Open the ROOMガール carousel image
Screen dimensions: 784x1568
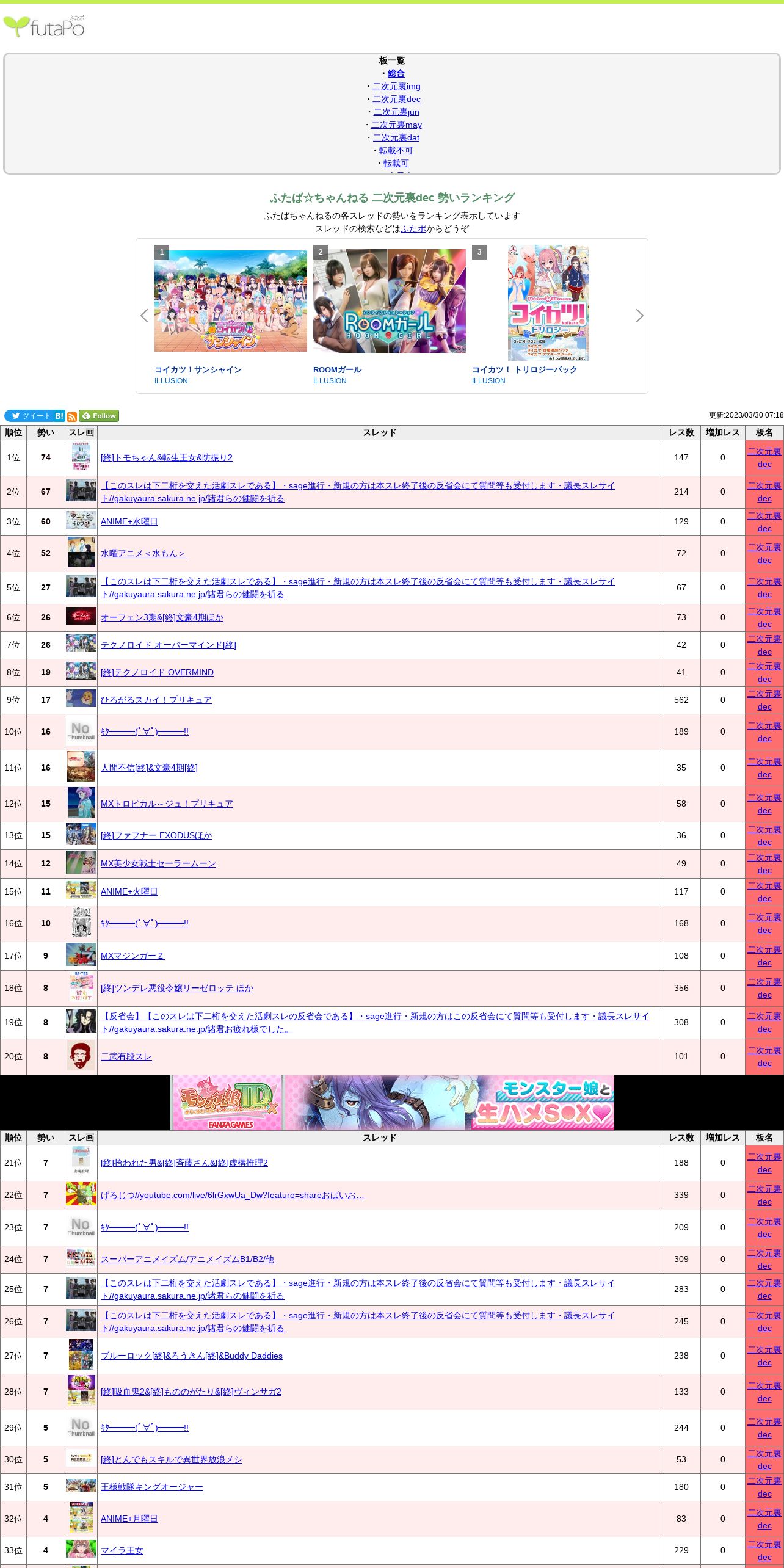(390, 301)
